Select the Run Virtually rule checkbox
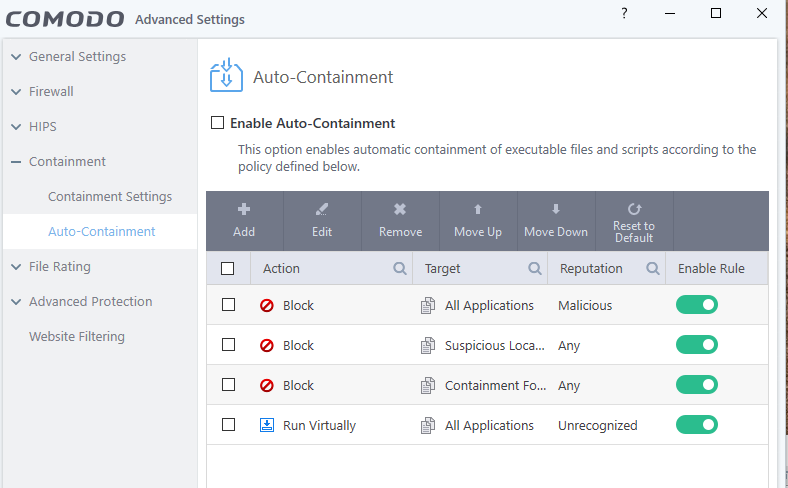The image size is (788, 488). point(228,425)
